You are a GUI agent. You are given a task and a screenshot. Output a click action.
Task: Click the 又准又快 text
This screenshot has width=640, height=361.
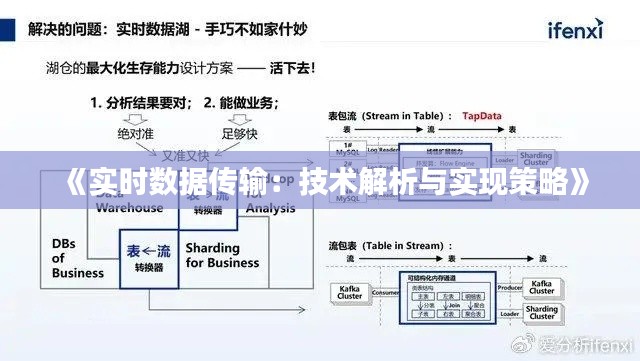[x=186, y=156]
